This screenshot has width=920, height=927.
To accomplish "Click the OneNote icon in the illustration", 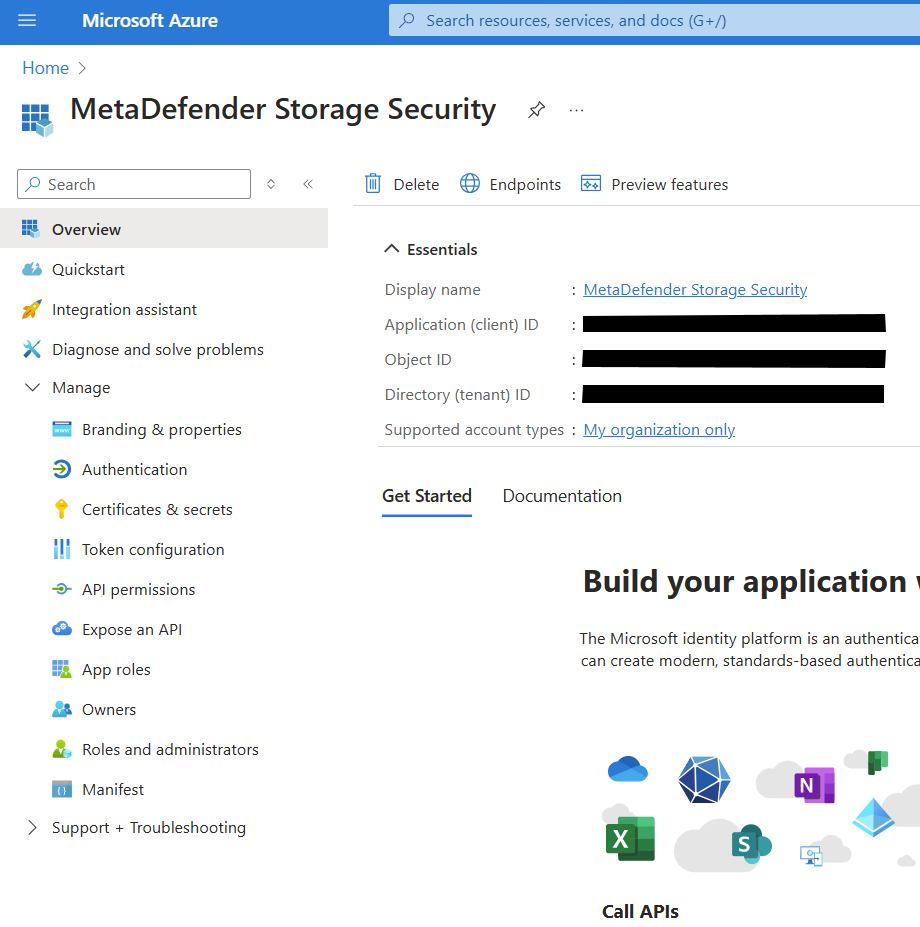I will pyautogui.click(x=814, y=785).
